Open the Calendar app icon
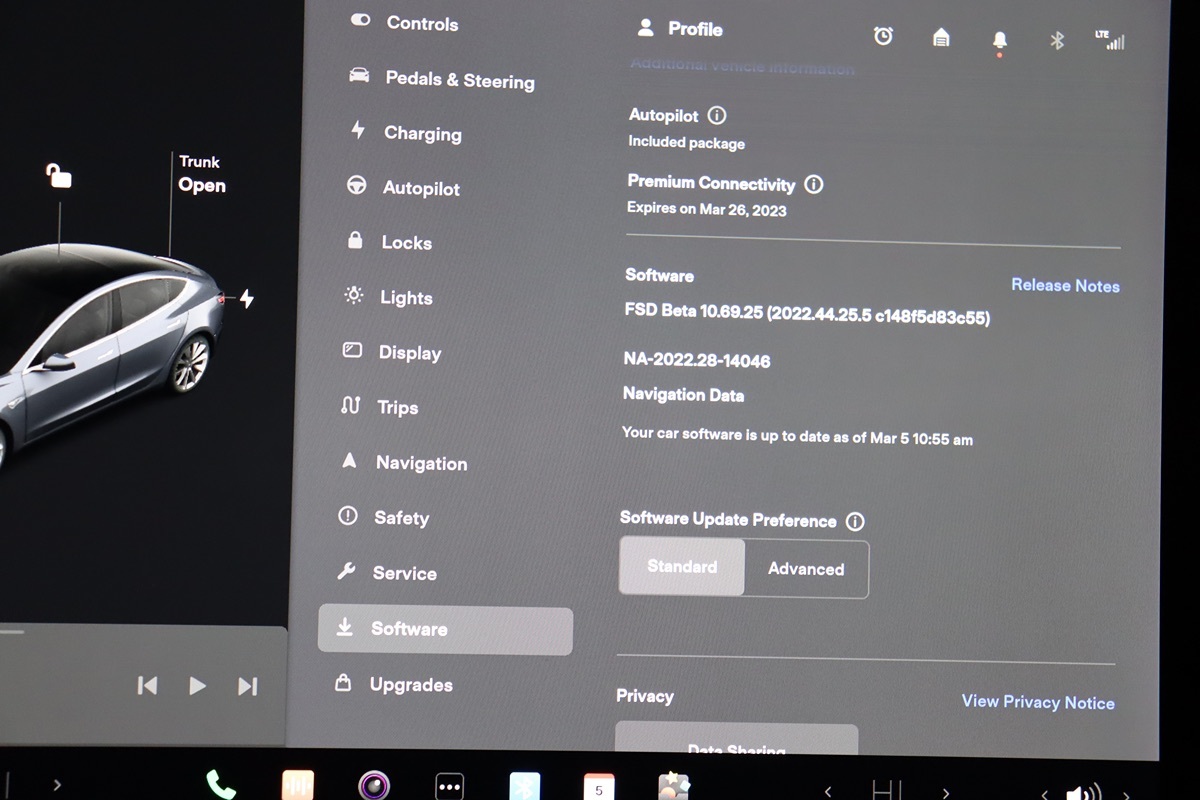Screen dimensions: 1200x800 pos(598,787)
